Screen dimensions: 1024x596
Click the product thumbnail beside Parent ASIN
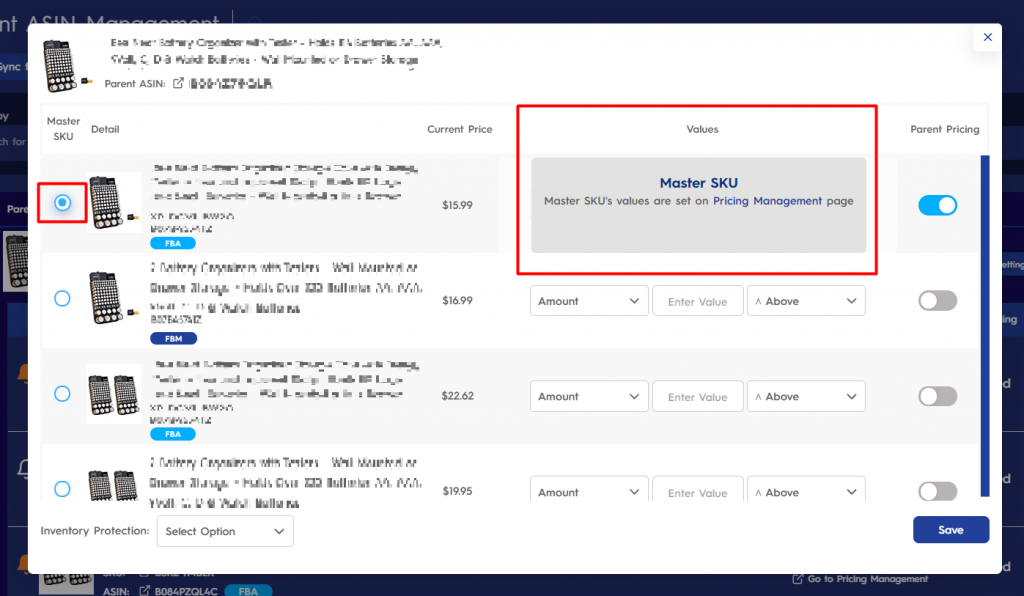(x=65, y=65)
